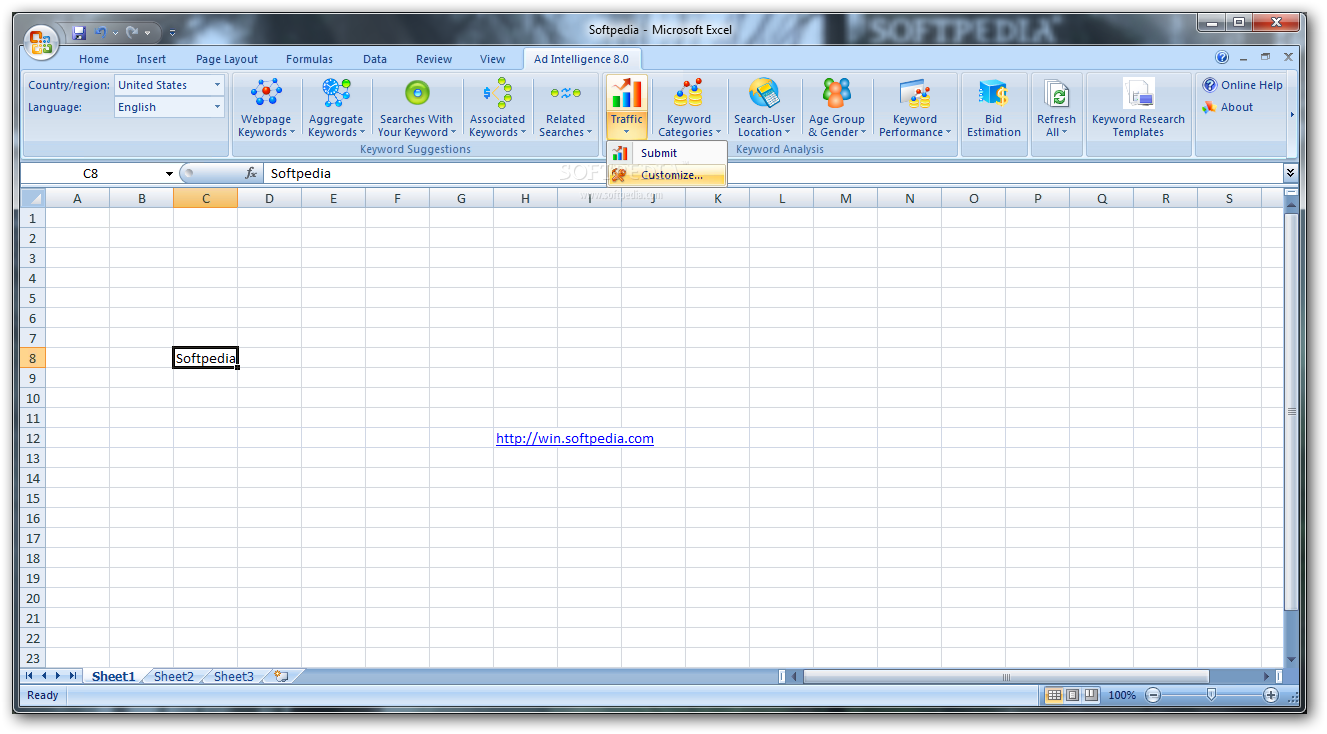
Task: Select column header E
Action: coord(334,198)
